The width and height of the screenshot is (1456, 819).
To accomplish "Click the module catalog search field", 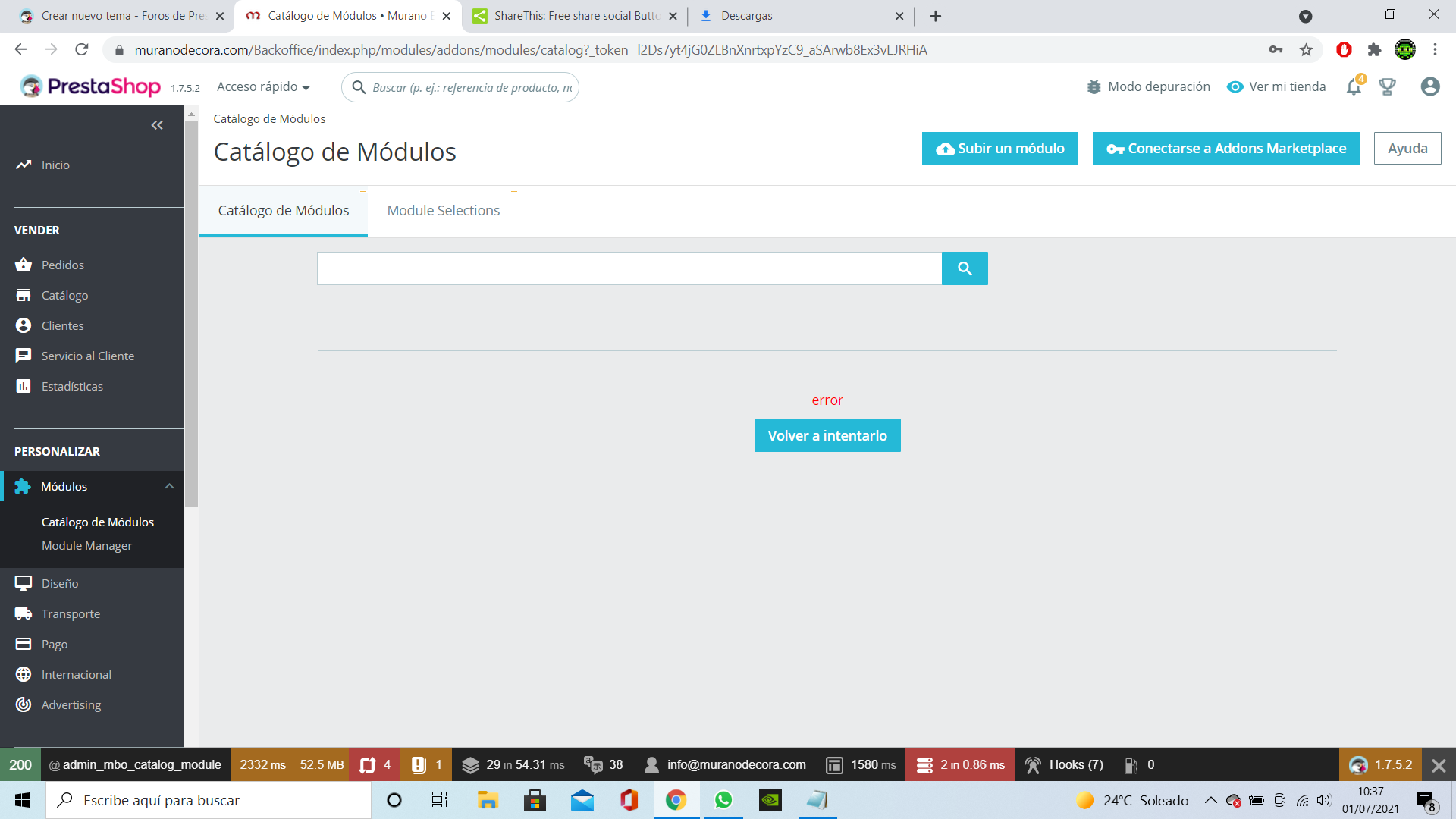I will tap(629, 268).
